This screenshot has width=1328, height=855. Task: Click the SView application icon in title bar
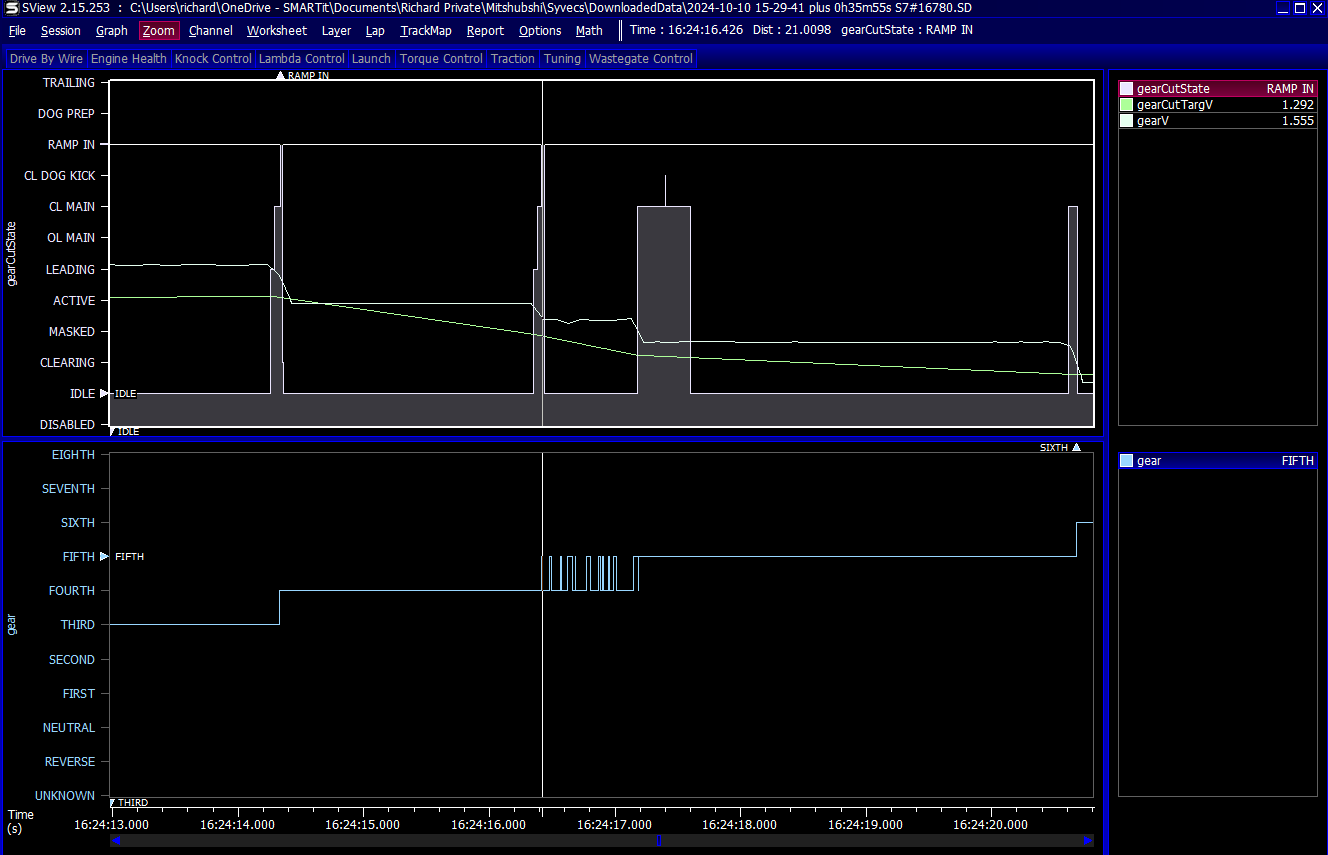click(10, 8)
